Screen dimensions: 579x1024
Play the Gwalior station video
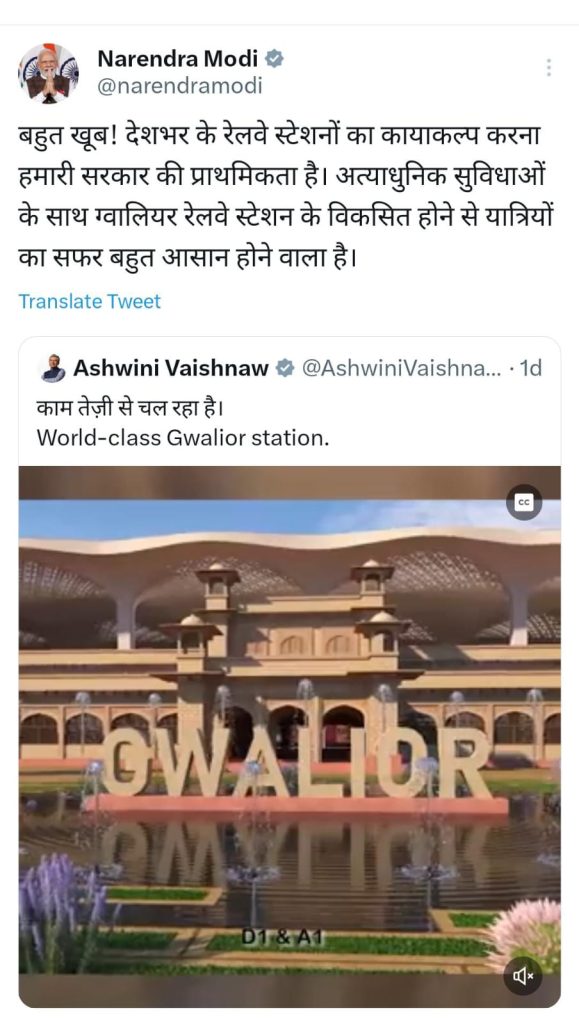(x=289, y=737)
